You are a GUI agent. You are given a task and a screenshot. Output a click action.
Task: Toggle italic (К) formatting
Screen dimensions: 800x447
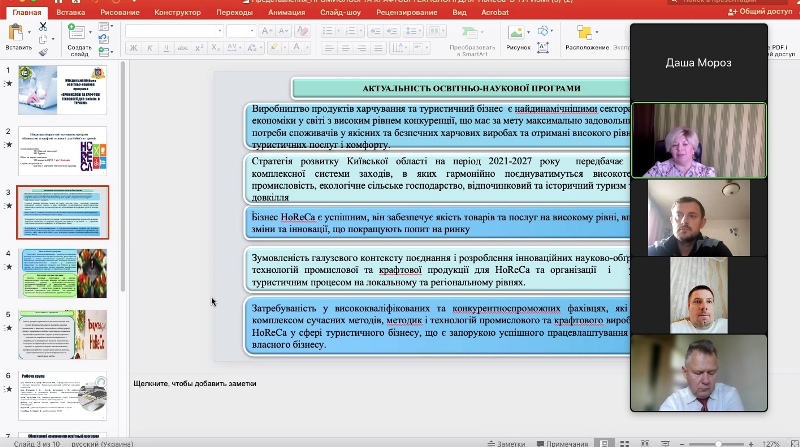[149, 49]
